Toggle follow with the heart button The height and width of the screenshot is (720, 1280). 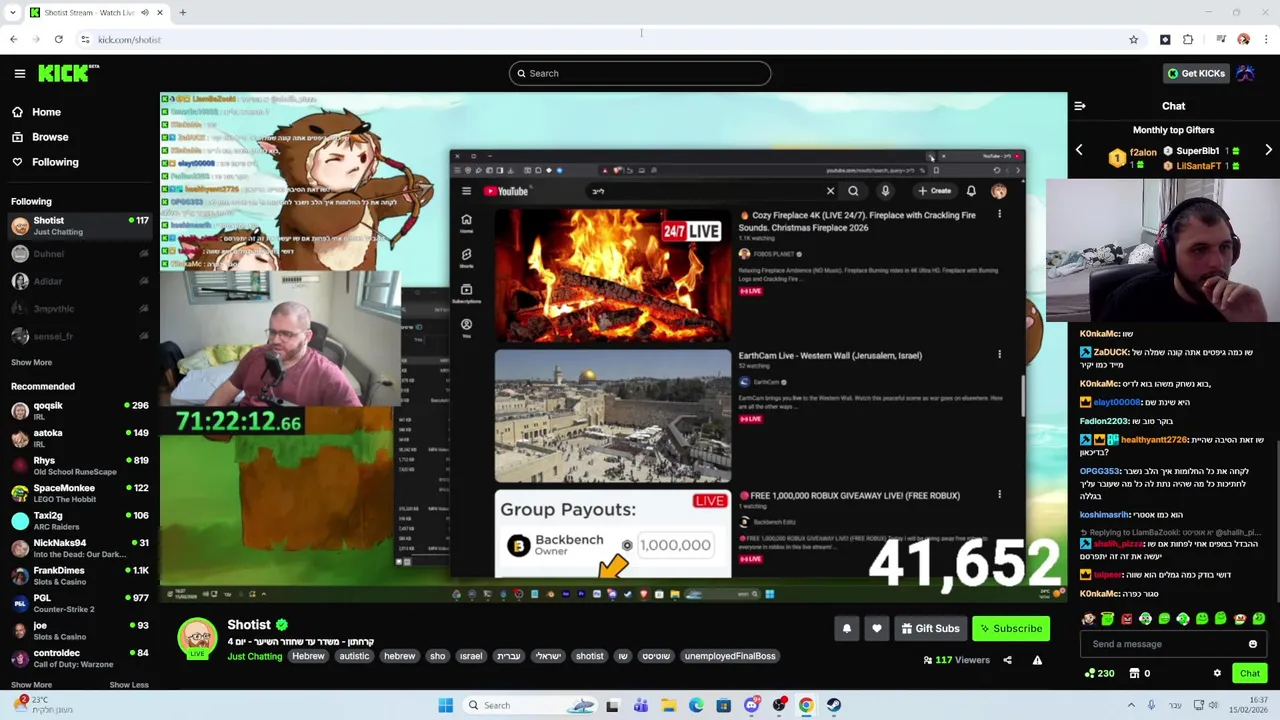tap(877, 628)
